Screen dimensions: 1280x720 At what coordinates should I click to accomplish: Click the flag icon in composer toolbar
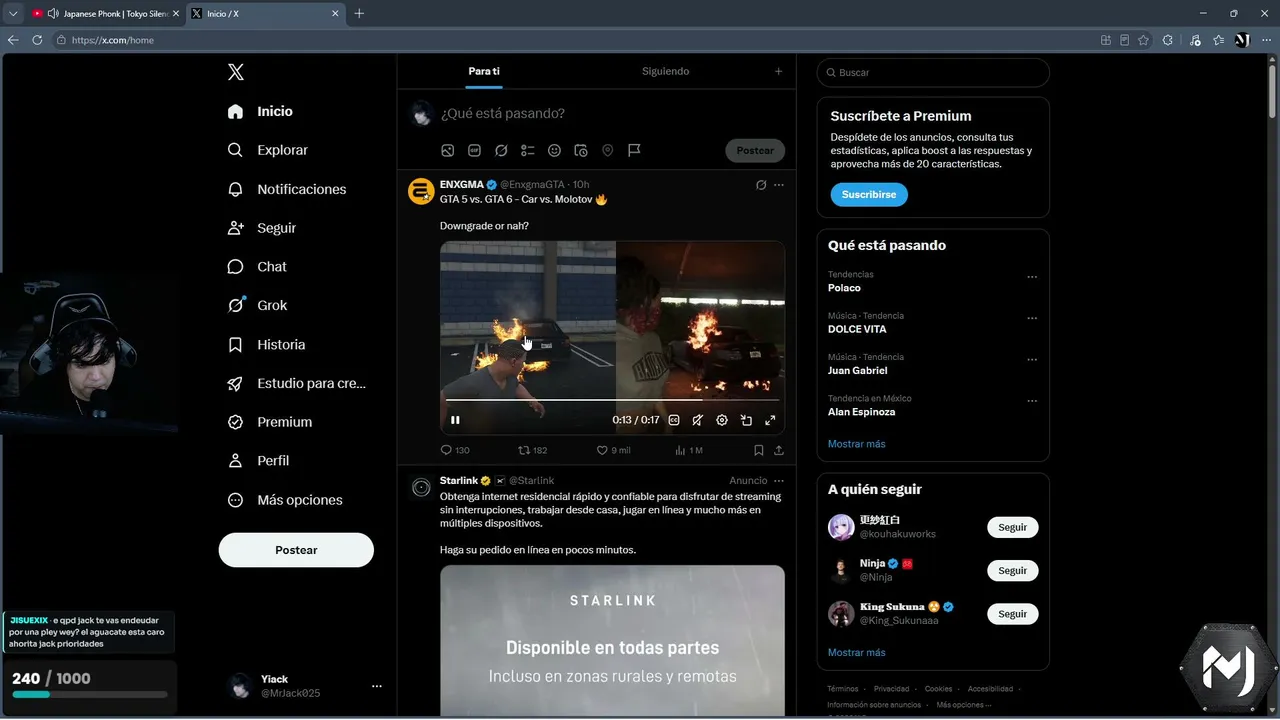point(634,150)
